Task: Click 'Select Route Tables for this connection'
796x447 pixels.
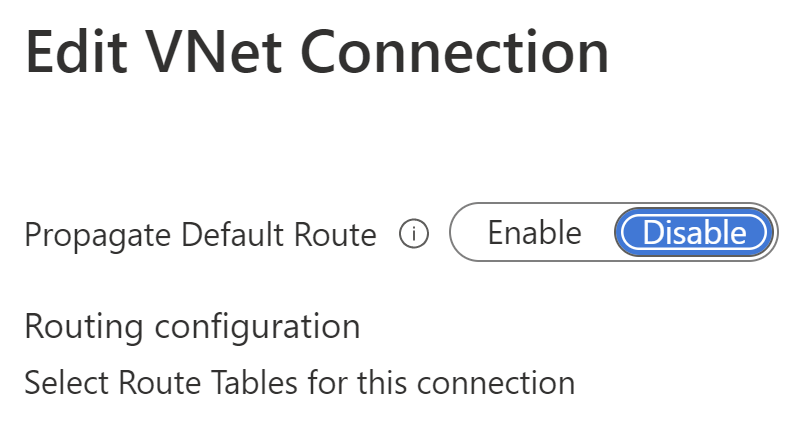Action: [299, 383]
